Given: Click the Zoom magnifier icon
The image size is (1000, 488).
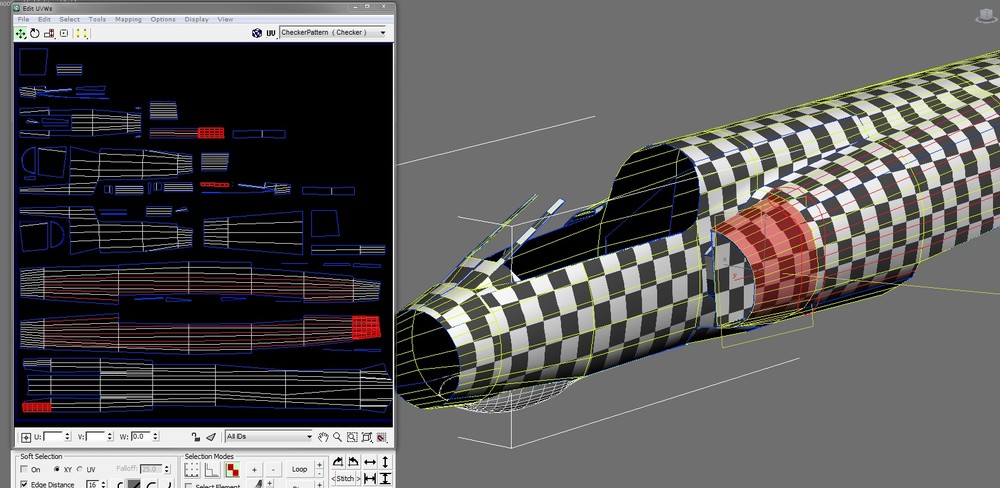Looking at the screenshot, I should (338, 437).
